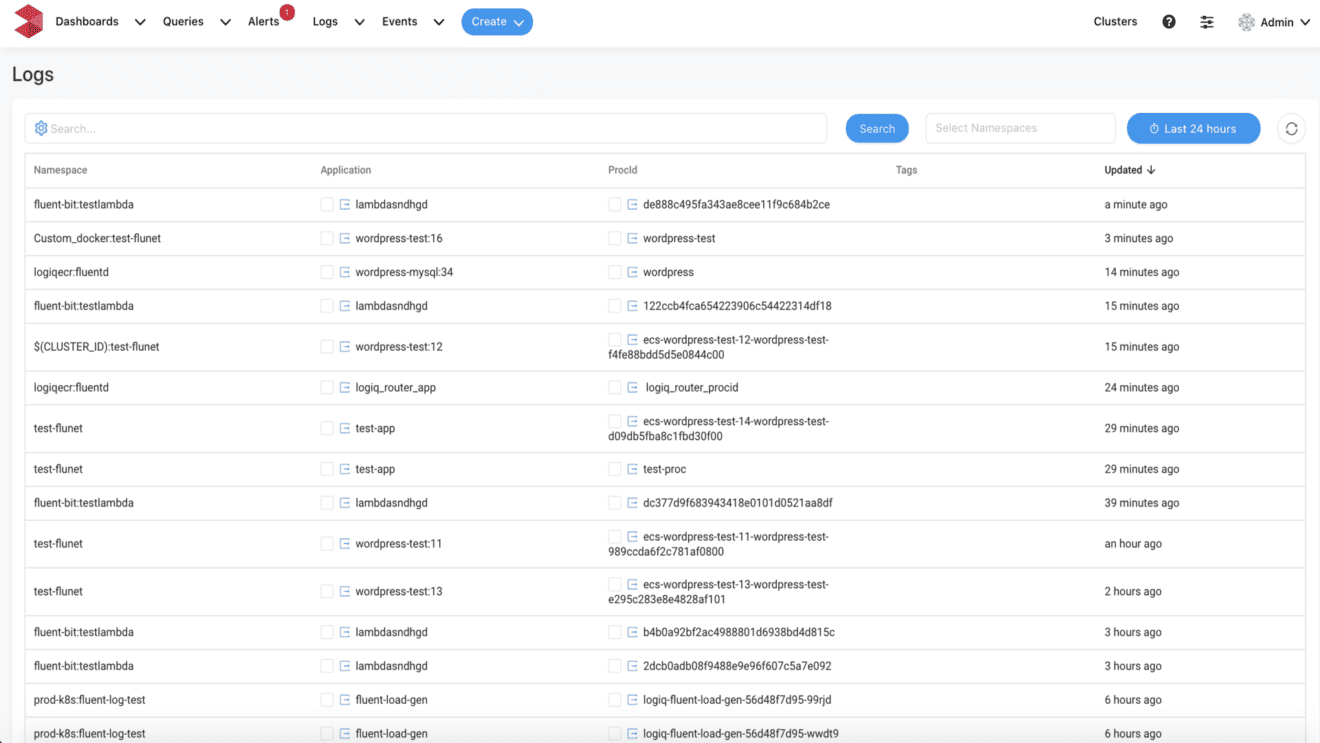This screenshot has width=1320, height=743.
Task: Click the Tags column header
Action: pyautogui.click(x=906, y=170)
